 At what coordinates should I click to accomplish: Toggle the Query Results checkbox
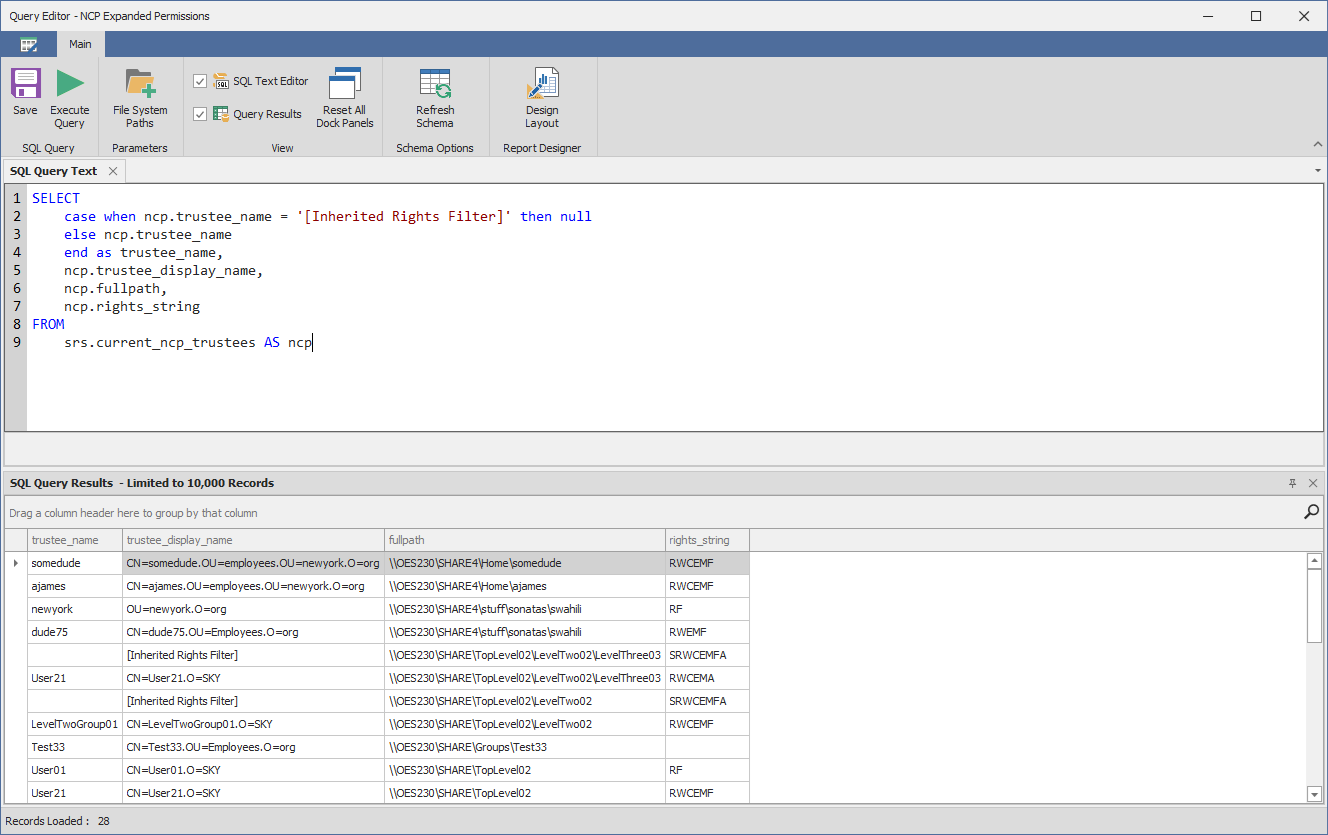point(200,113)
